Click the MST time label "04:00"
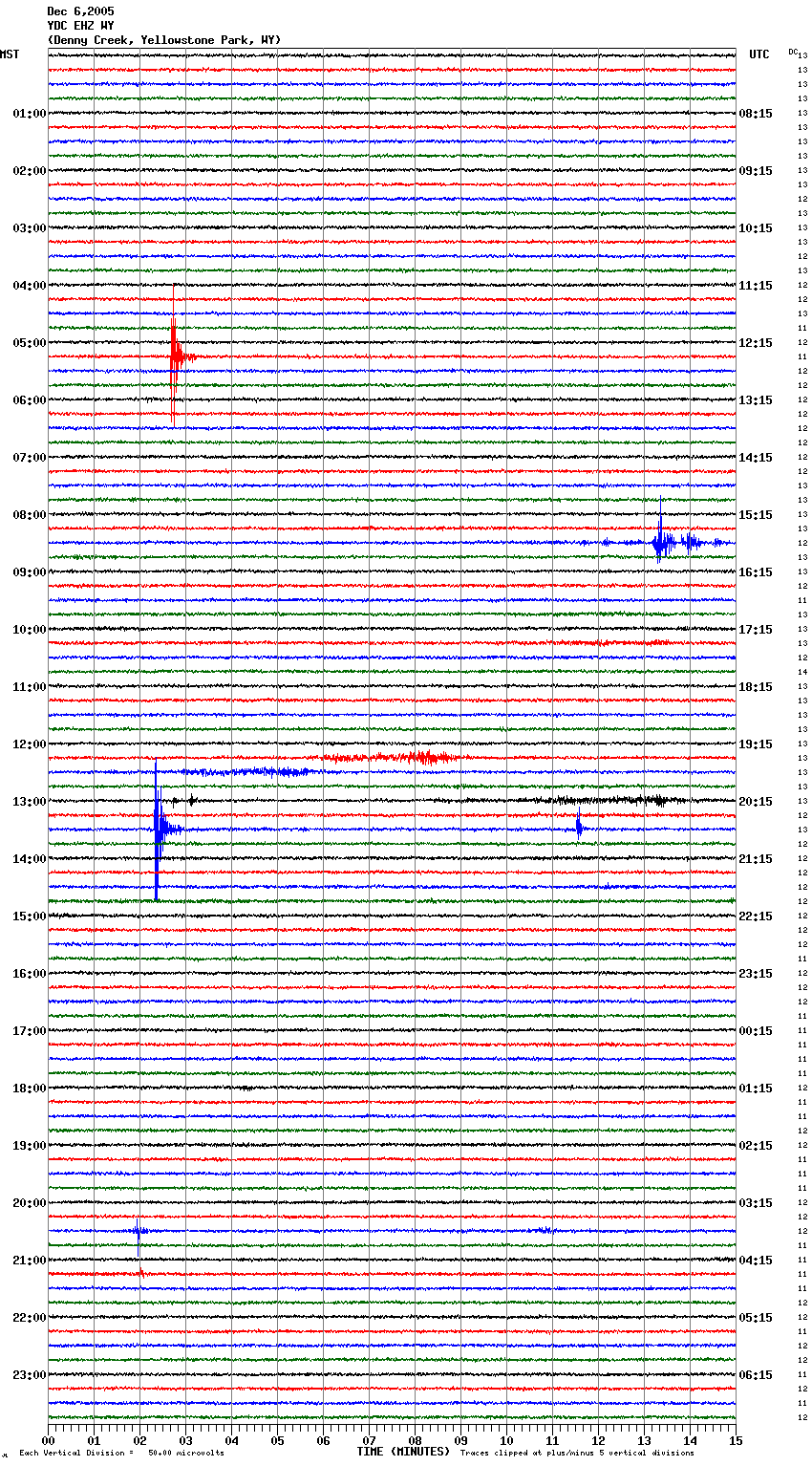The image size is (812, 1466). (30, 286)
